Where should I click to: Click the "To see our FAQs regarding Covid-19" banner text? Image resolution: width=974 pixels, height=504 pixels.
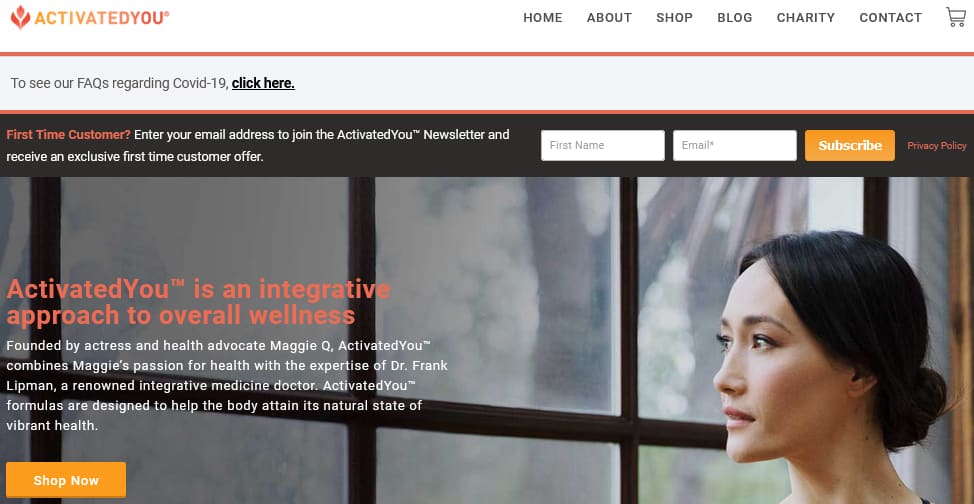[120, 83]
